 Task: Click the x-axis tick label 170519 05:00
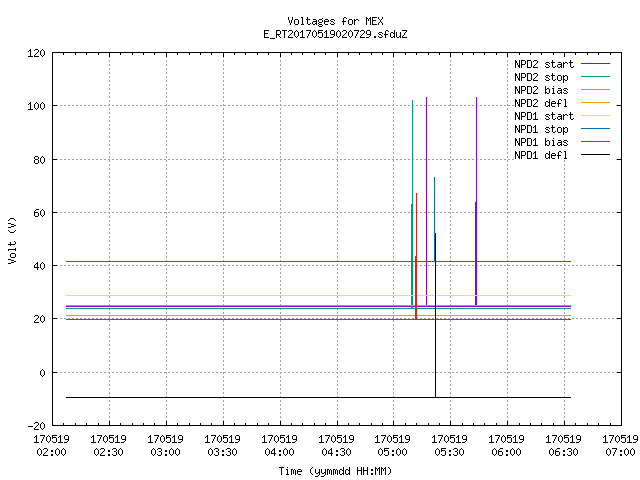pyautogui.click(x=392, y=446)
